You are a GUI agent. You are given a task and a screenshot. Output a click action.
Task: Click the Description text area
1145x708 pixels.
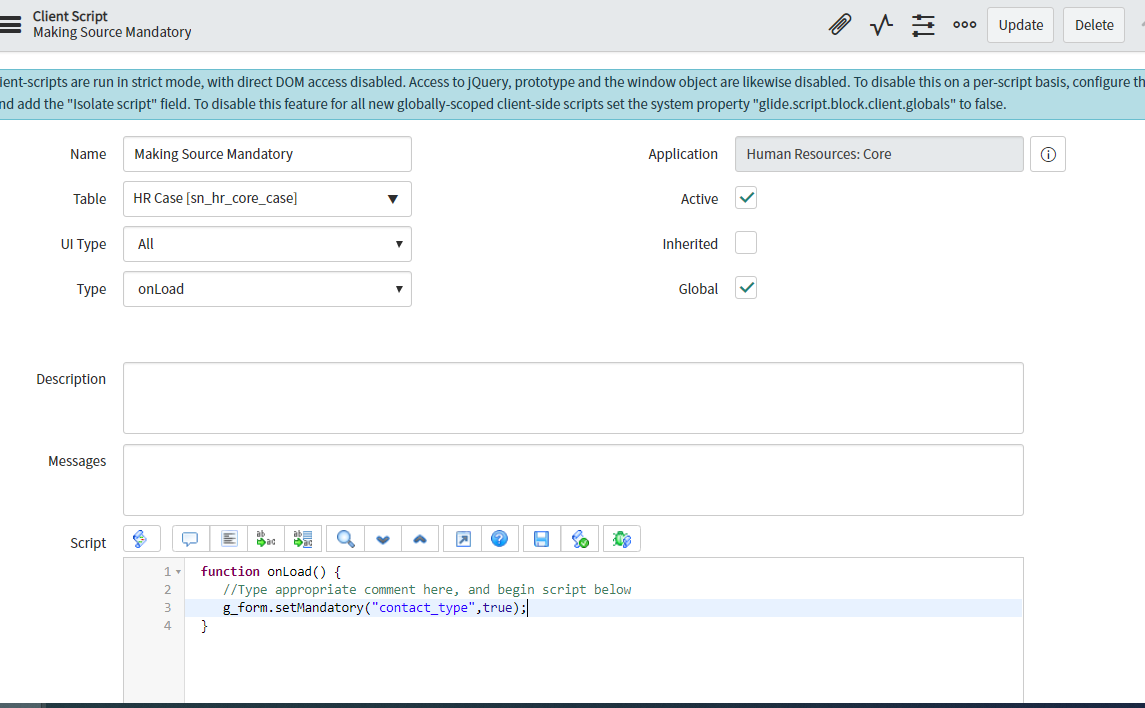pos(573,398)
